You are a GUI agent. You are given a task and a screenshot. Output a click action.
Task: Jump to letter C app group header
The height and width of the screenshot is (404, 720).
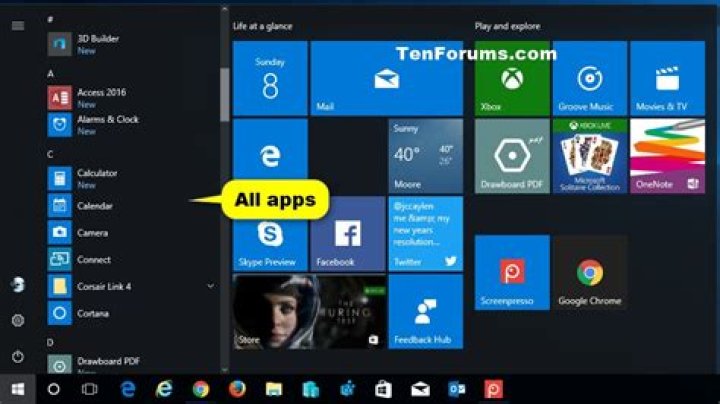pyautogui.click(x=51, y=154)
